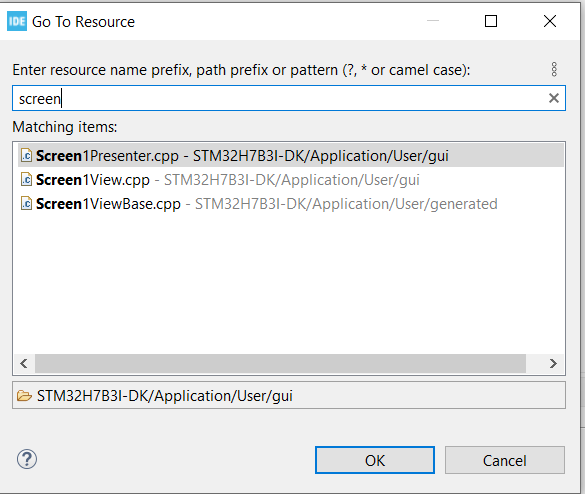This screenshot has width=585, height=494.
Task: Select Screen1ViewBase.cpp from generated folder
Action: pyautogui.click(x=291, y=203)
